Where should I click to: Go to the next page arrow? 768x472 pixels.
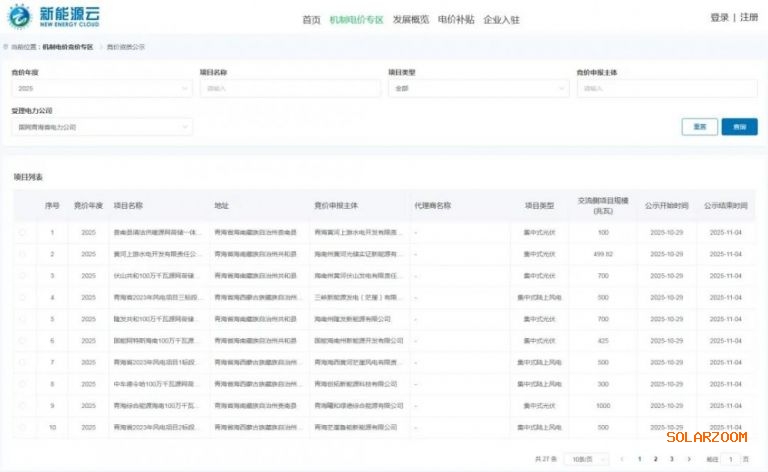click(687, 459)
